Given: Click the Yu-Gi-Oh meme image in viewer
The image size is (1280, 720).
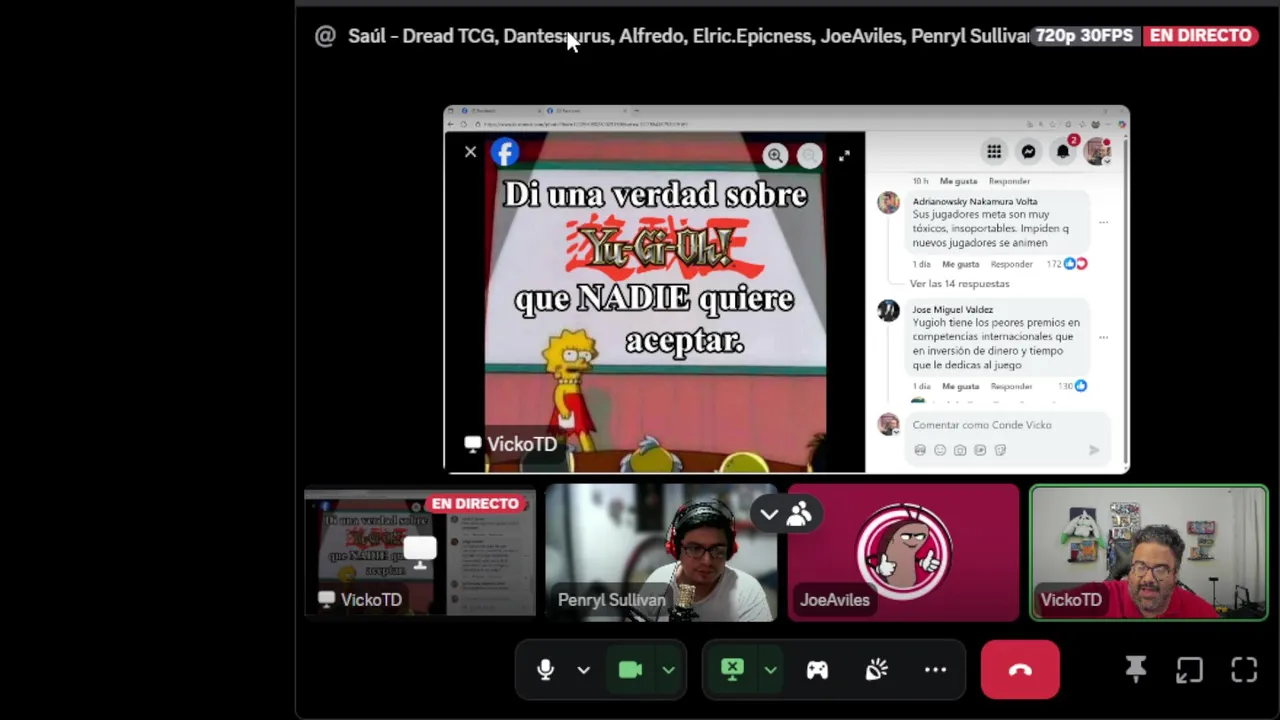Looking at the screenshot, I should click(655, 302).
